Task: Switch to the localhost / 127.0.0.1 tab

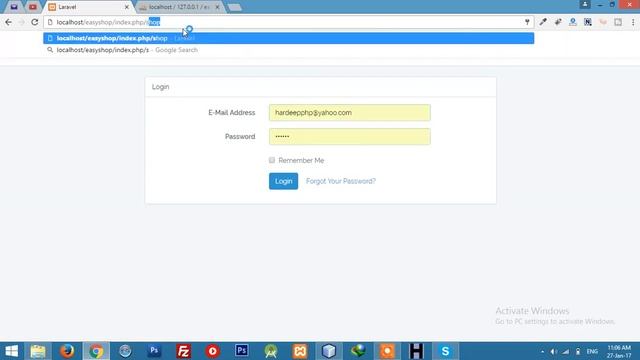Action: [x=178, y=7]
